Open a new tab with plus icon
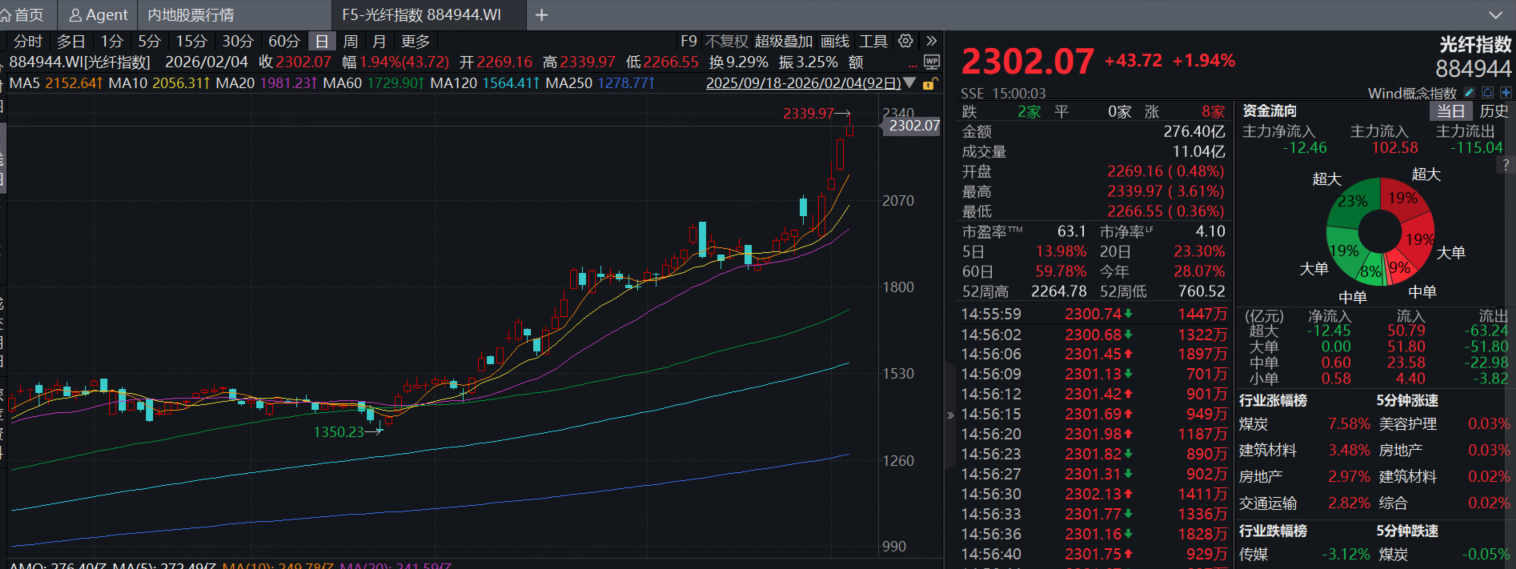The width and height of the screenshot is (1516, 569). point(541,15)
